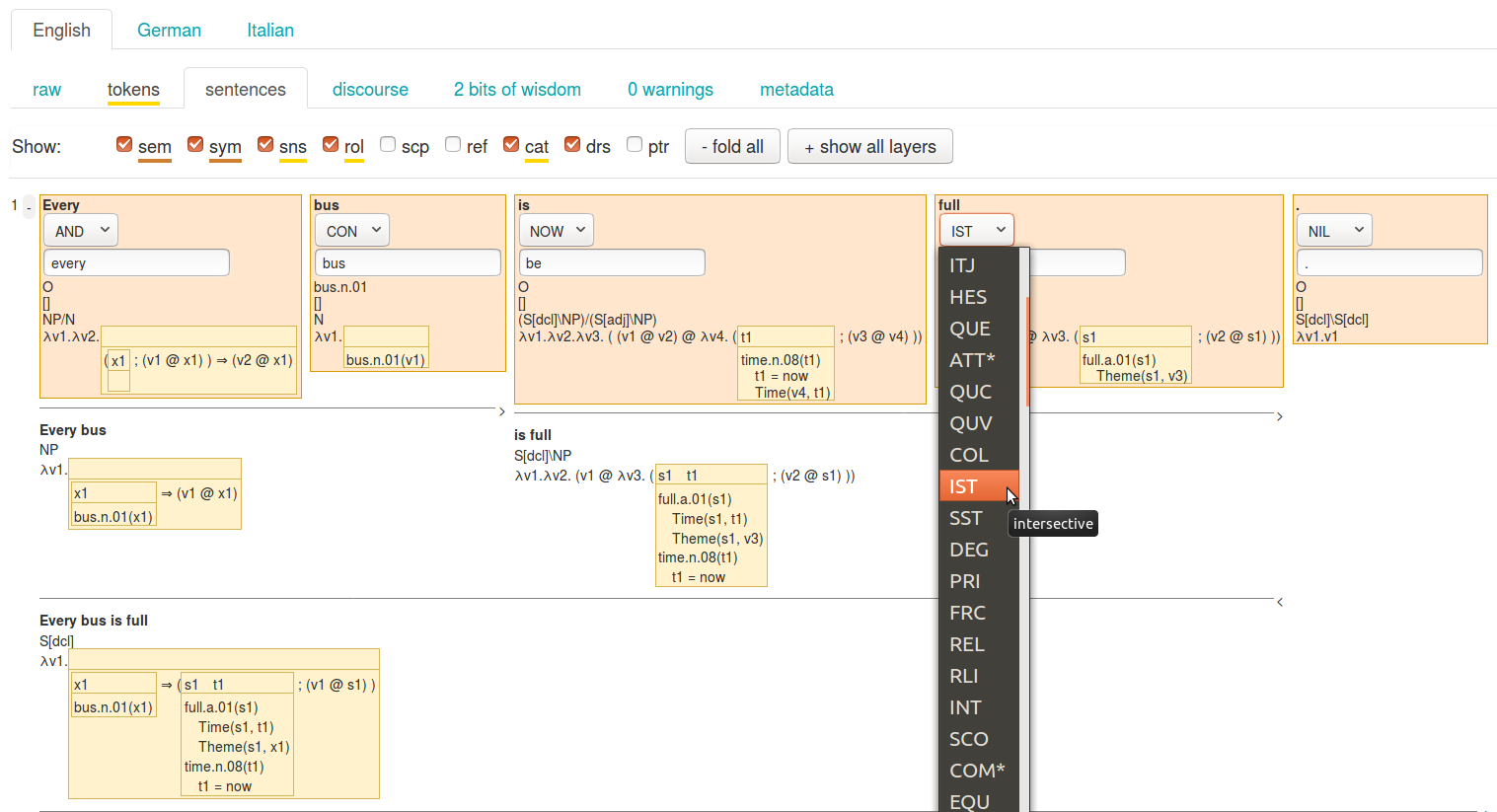Viewport: 1497px width, 812px height.
Task: Click the left arrow above 'Every bus is full'
Action: 1280,602
